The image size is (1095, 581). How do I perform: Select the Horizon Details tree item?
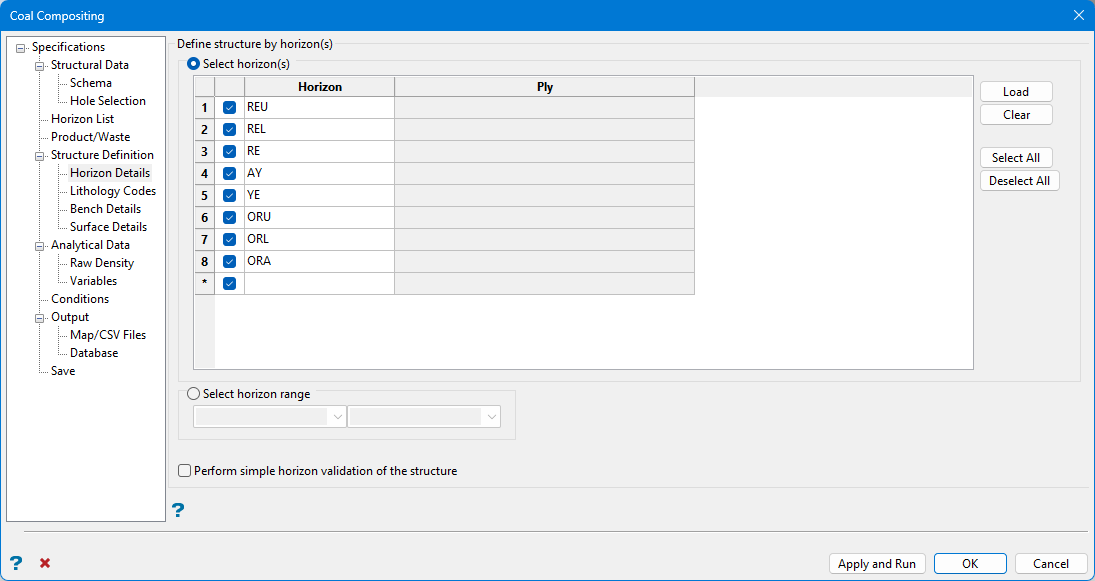[x=110, y=172]
